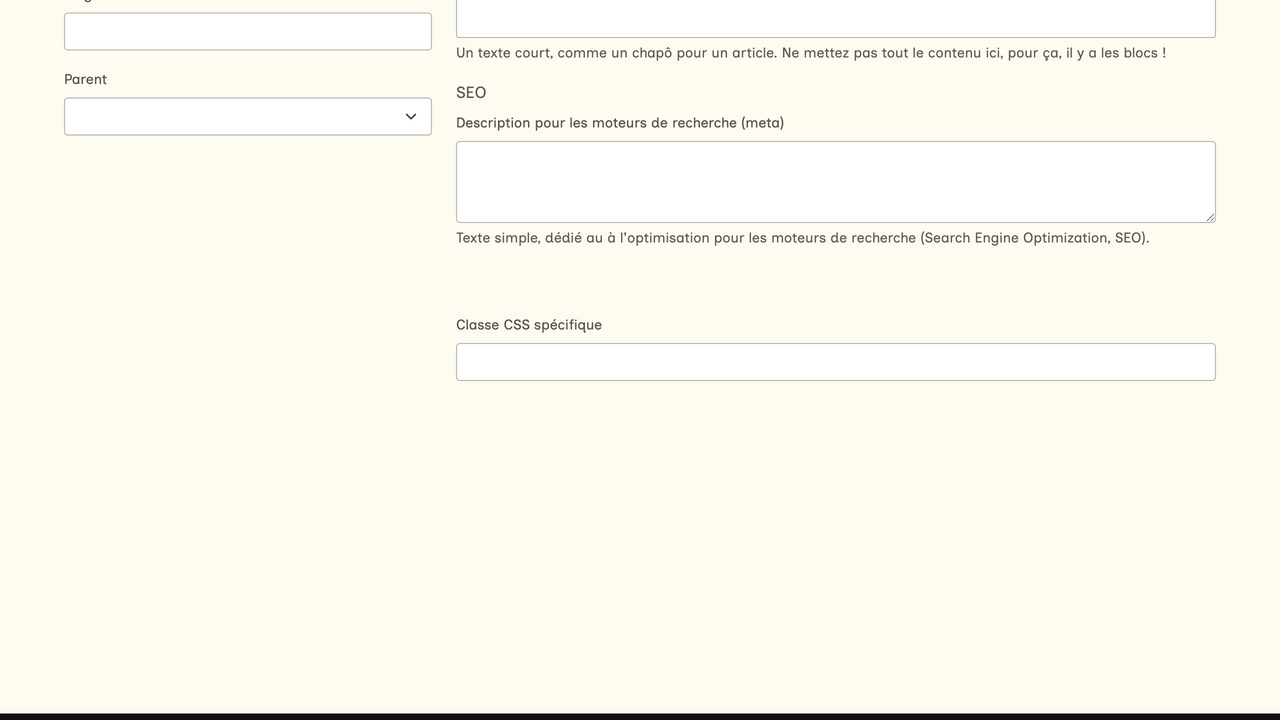
Task: Click the Classe CSS spécifique input field
Action: click(835, 362)
